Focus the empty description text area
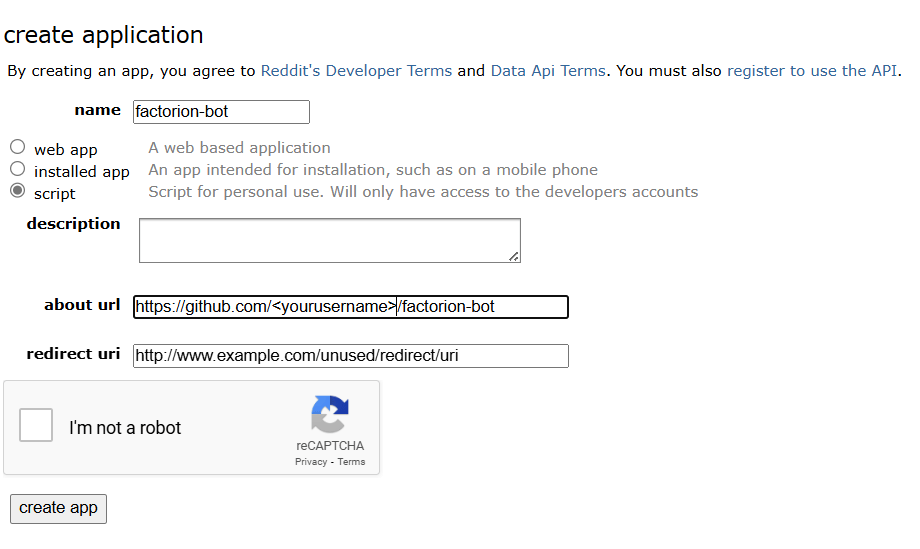 (x=329, y=241)
